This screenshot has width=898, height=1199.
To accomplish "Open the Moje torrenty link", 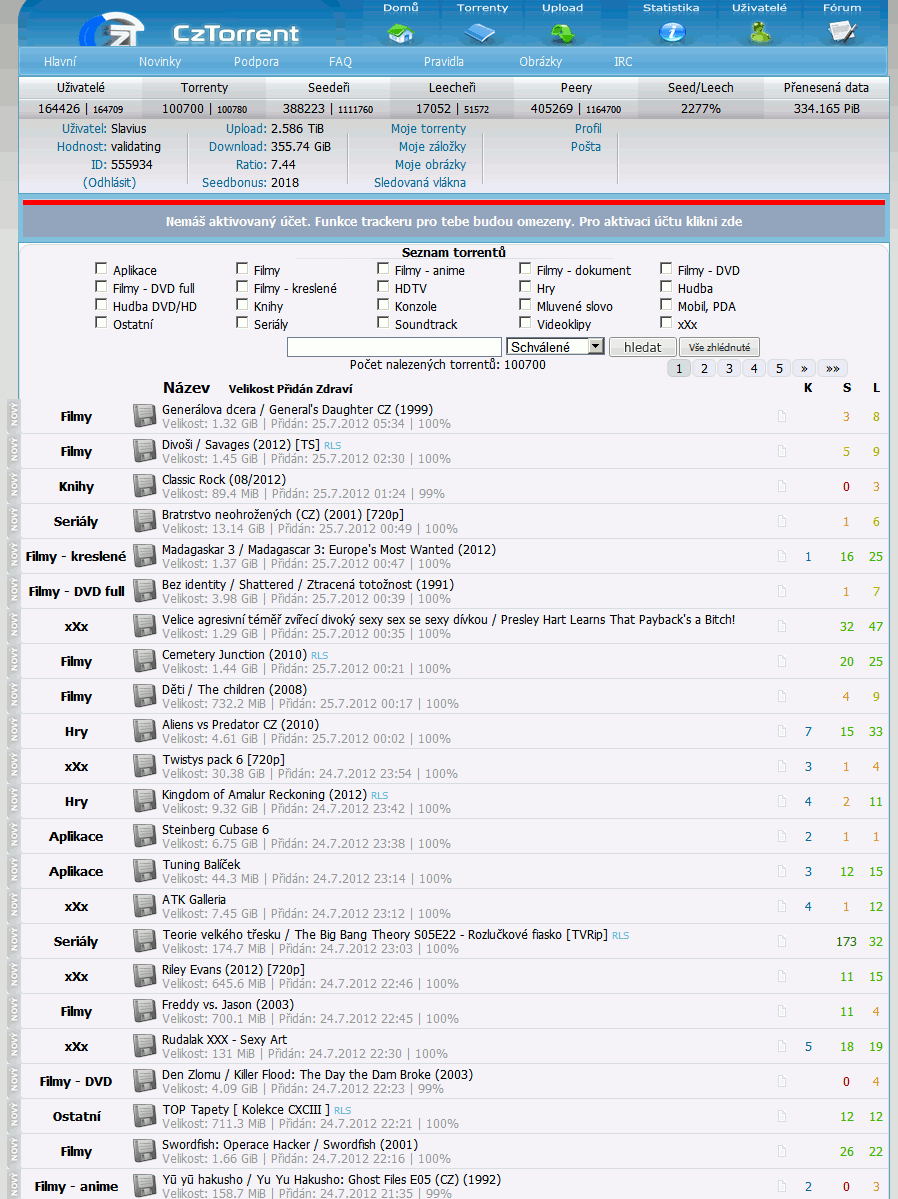I will pos(428,128).
